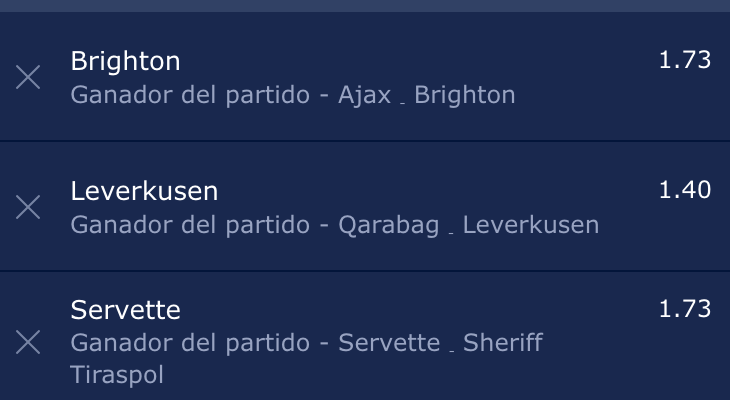Select the Brighton selection title
The width and height of the screenshot is (730, 400).
(125, 61)
